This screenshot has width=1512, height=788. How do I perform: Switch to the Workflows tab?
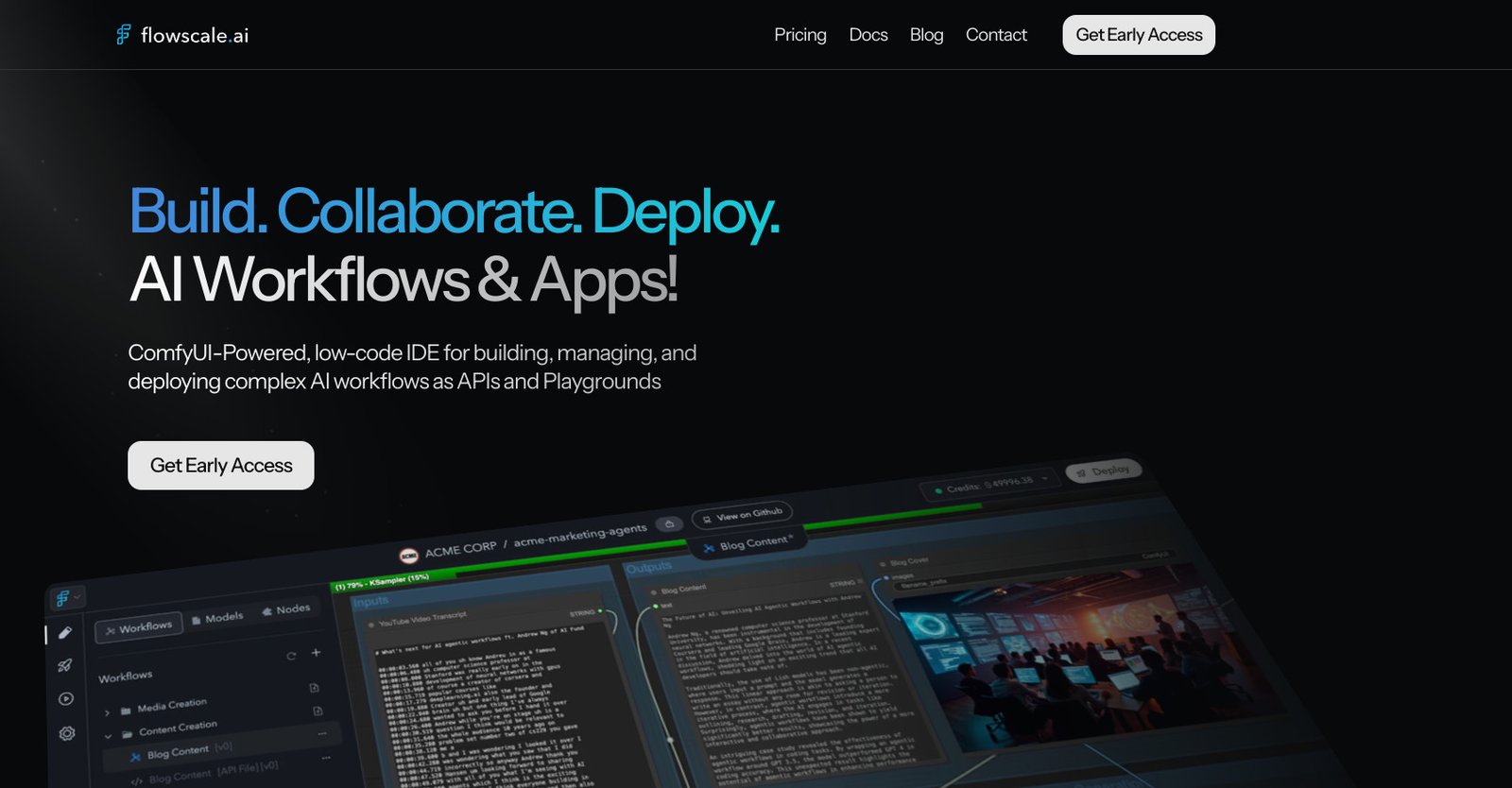point(139,627)
